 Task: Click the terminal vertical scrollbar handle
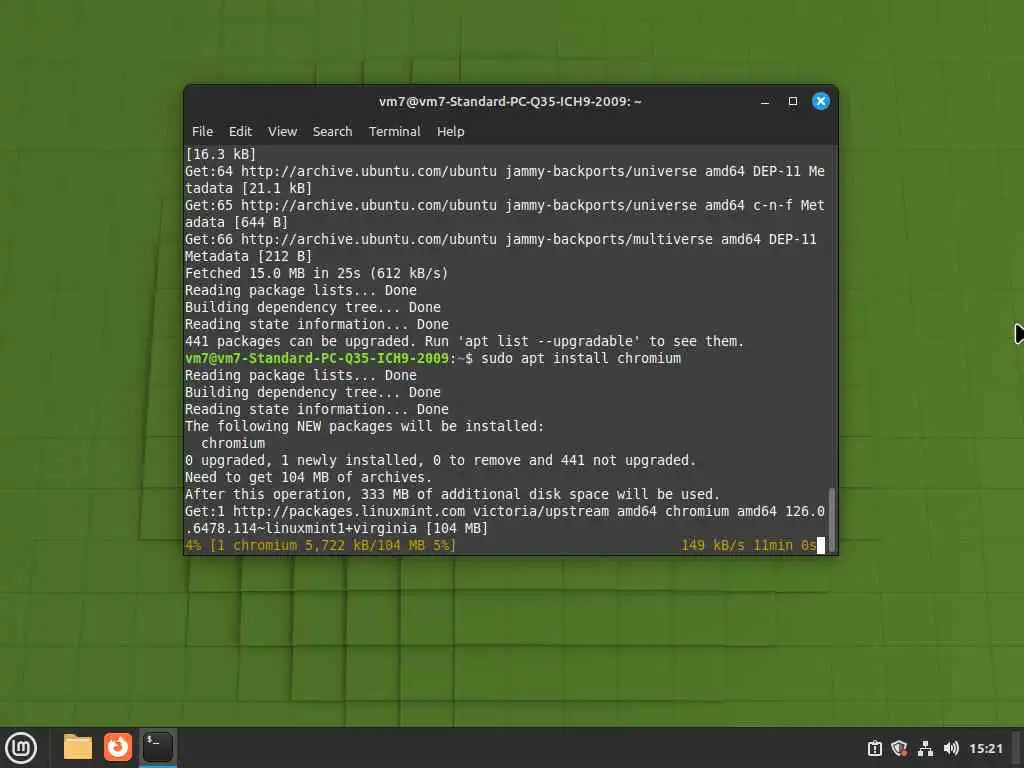pos(831,519)
